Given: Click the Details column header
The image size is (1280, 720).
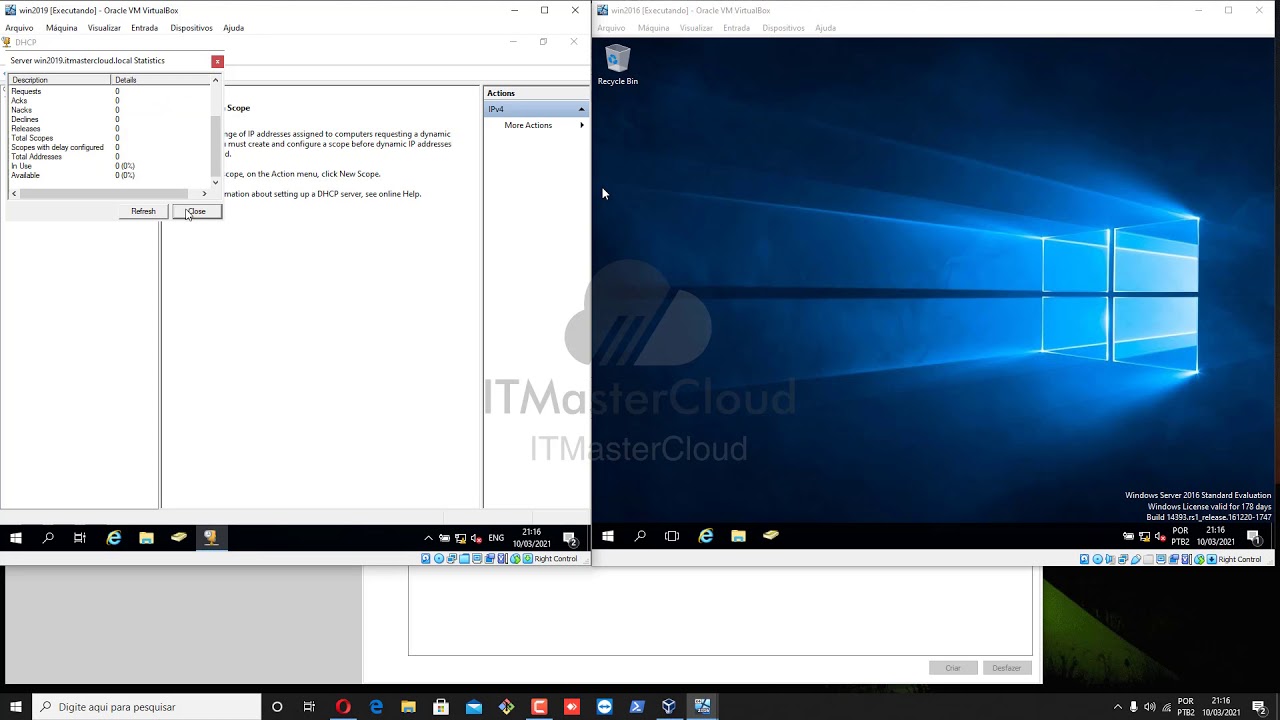Looking at the screenshot, I should point(161,80).
